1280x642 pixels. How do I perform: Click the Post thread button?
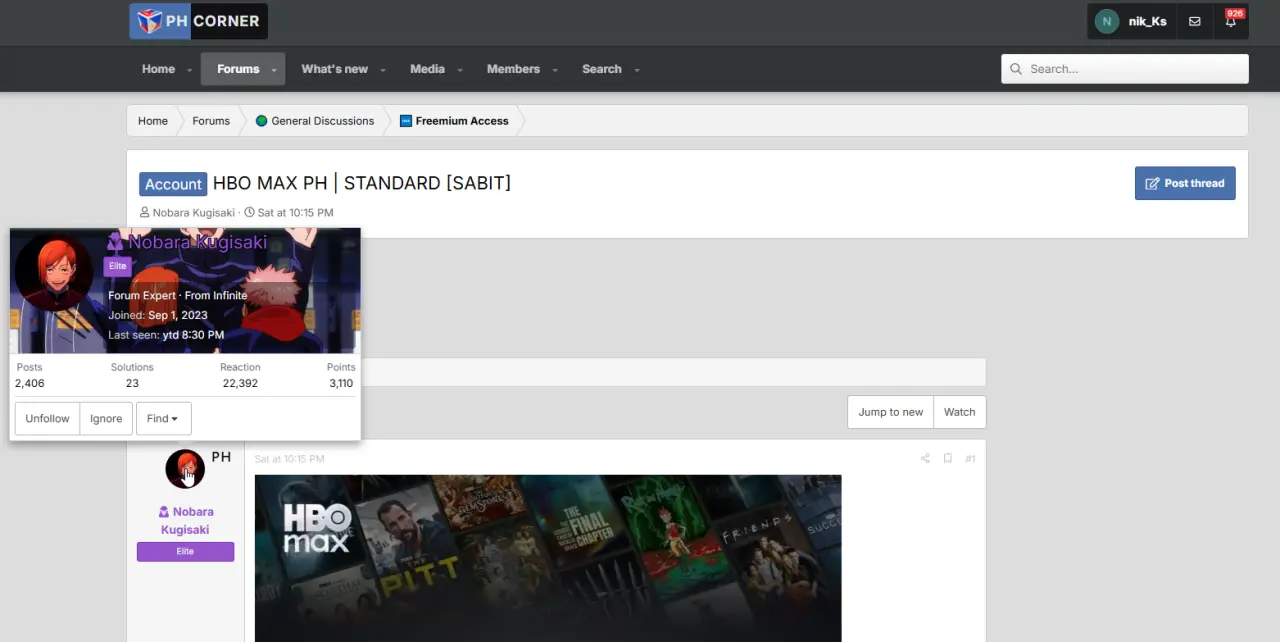[x=1185, y=183]
